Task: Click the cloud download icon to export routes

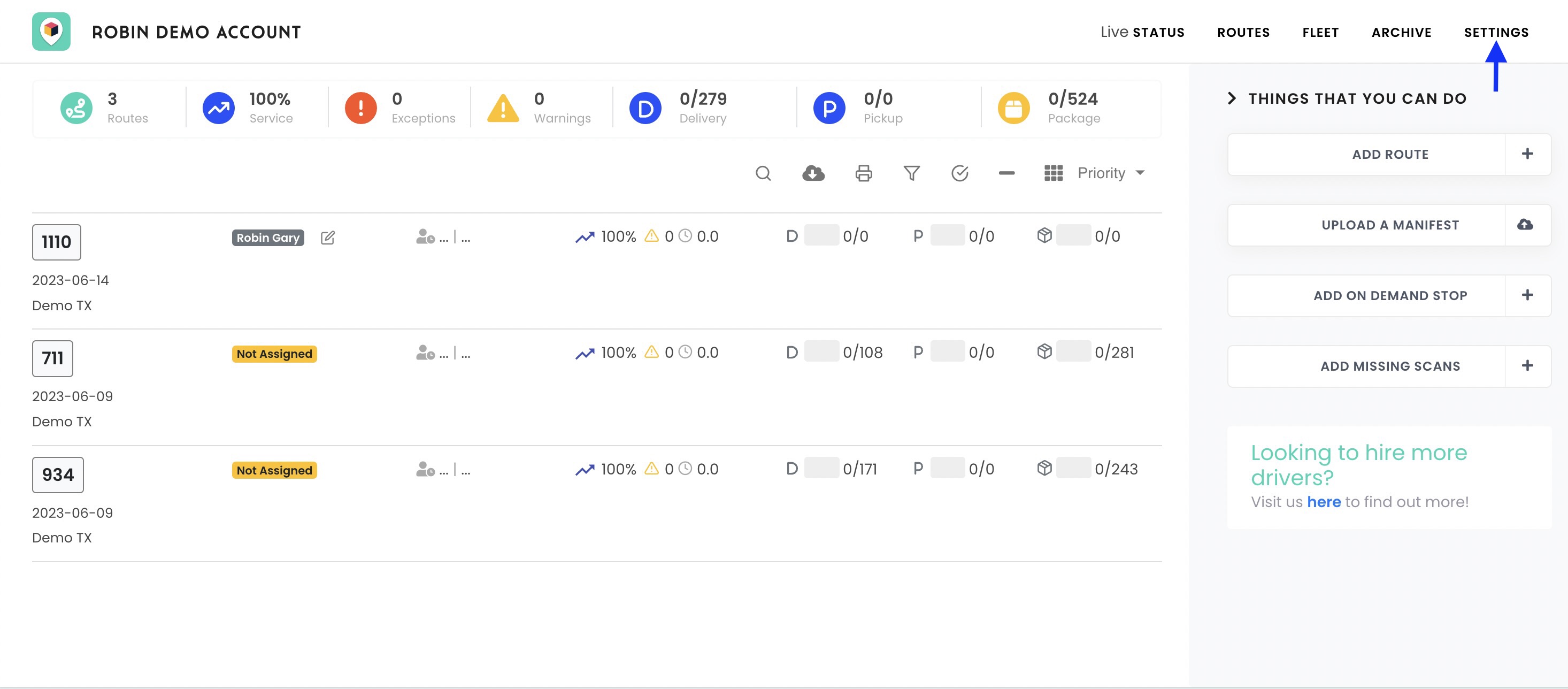Action: (x=813, y=173)
